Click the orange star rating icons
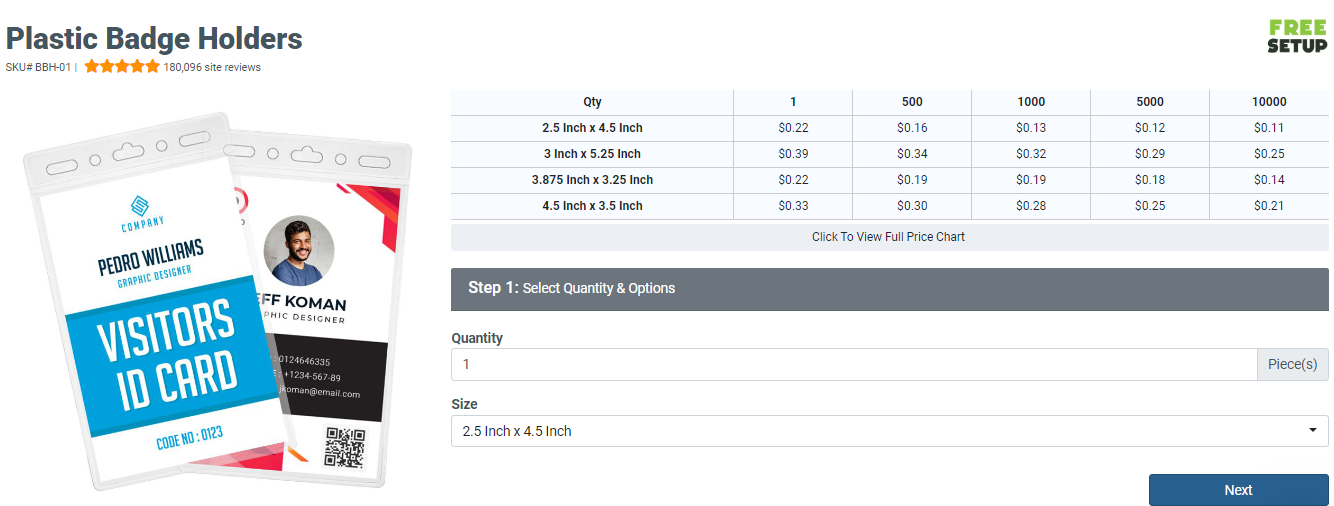This screenshot has height=506, width=1334. tap(122, 67)
